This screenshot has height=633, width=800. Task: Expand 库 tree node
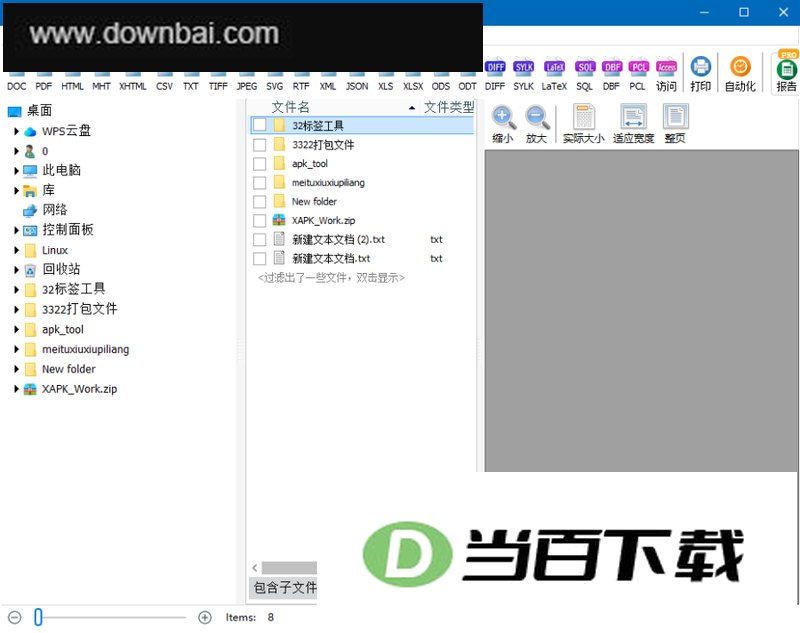point(16,190)
